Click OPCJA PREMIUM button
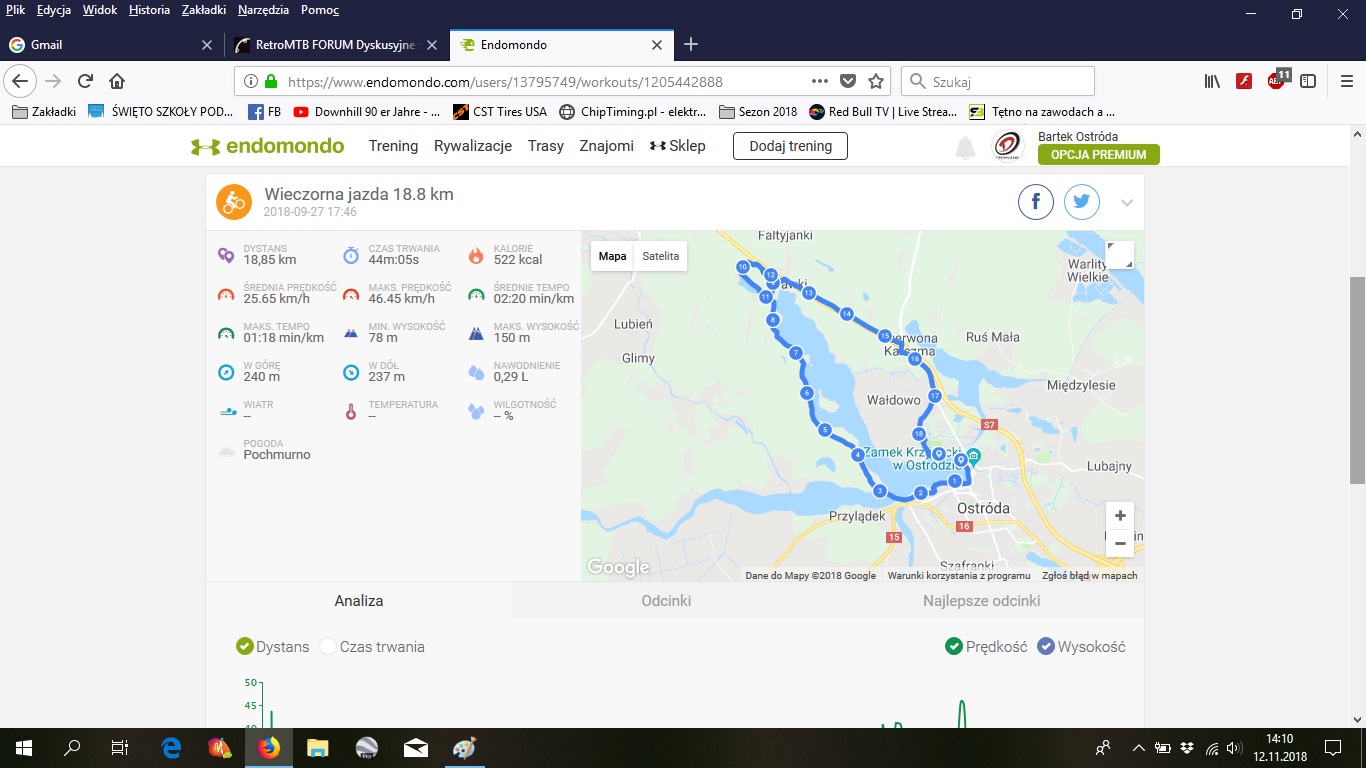This screenshot has height=768, width=1366. (1098, 155)
